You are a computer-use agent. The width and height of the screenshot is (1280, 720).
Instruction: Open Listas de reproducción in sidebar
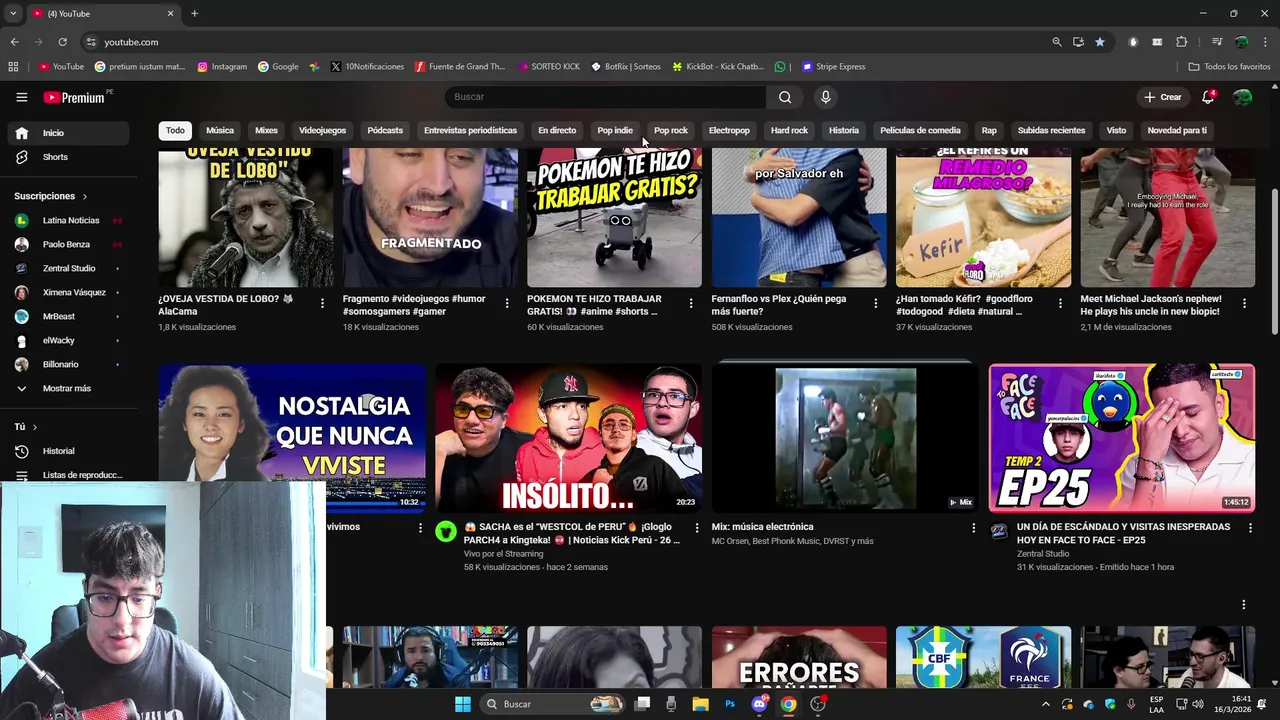tap(69, 475)
